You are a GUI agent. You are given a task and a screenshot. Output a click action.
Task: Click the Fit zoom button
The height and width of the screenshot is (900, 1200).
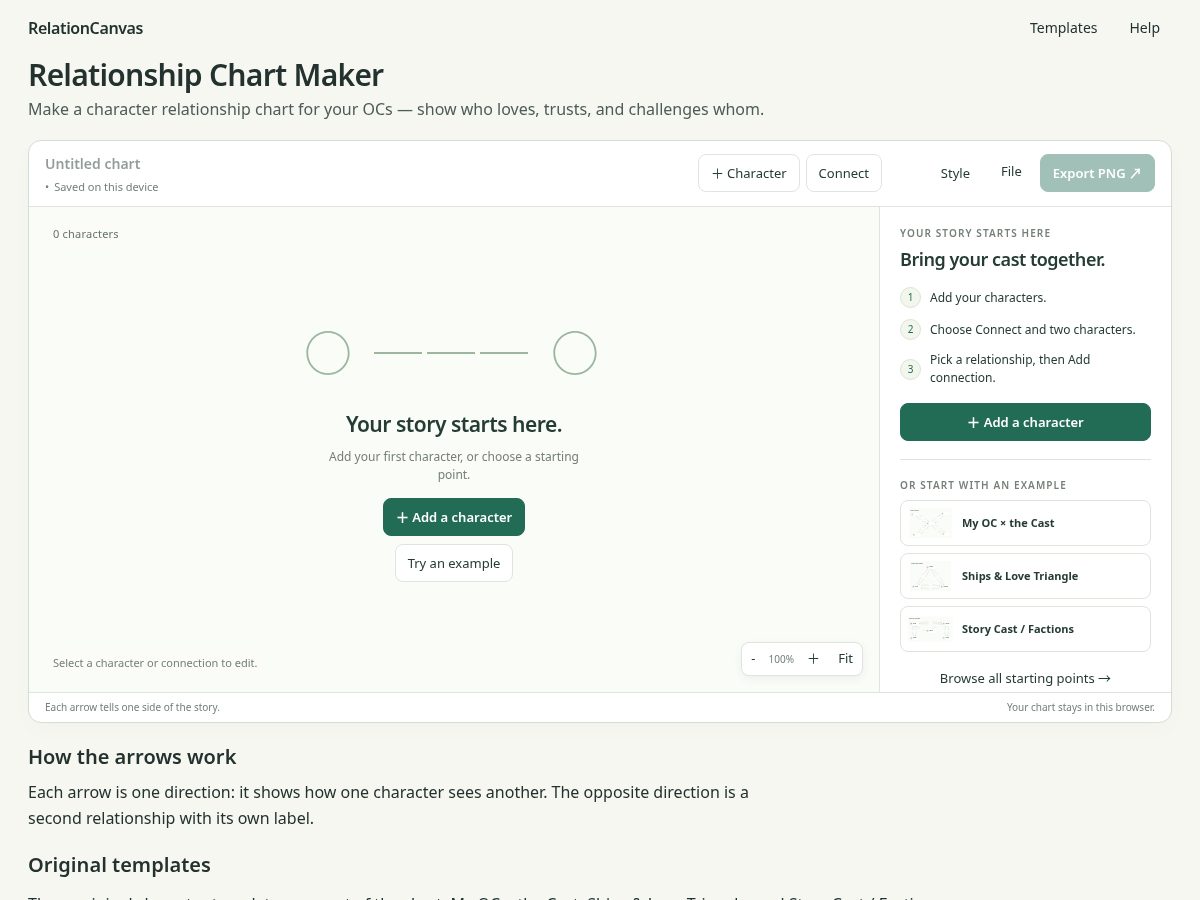point(845,658)
